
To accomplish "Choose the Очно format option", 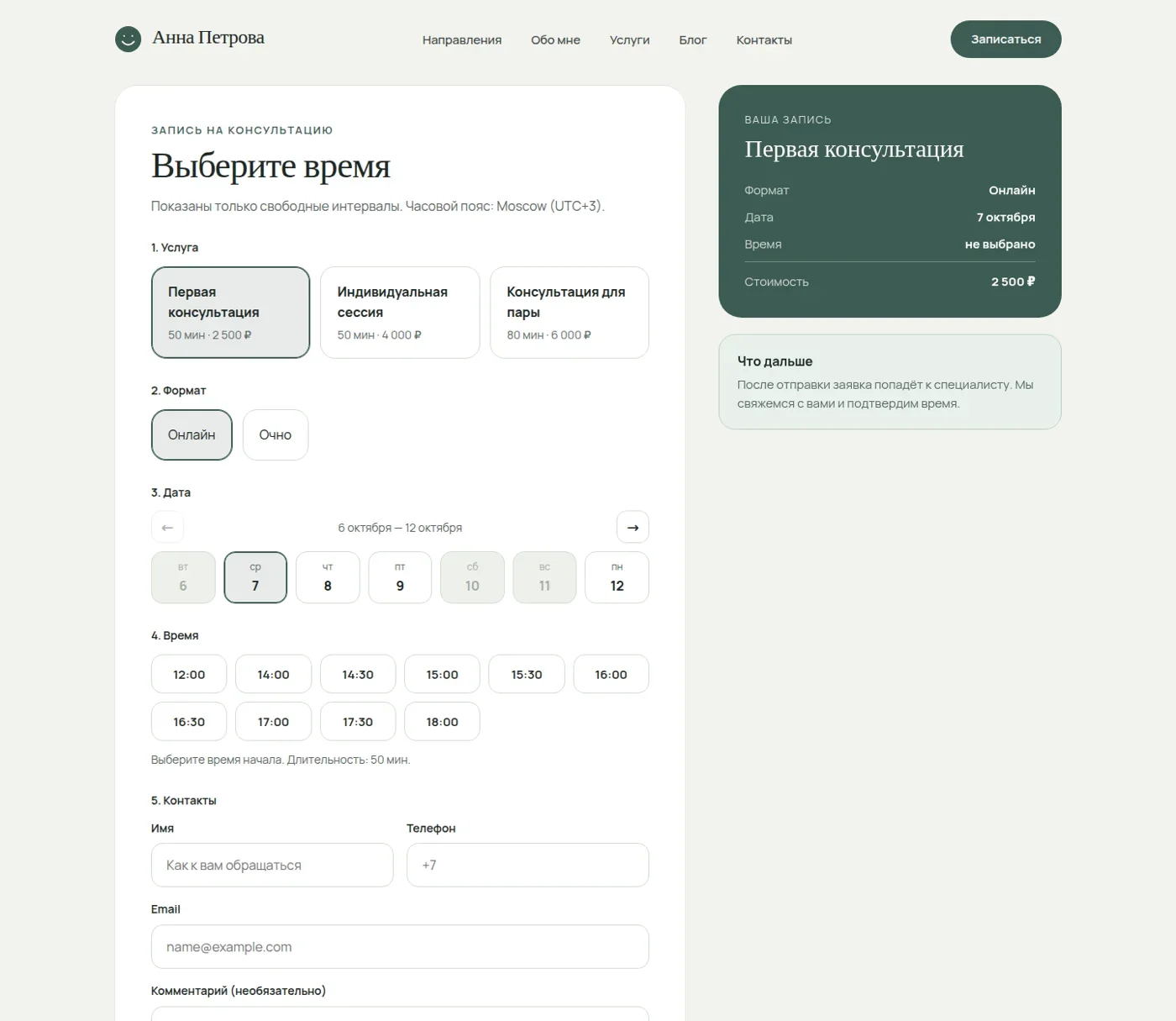I will [x=276, y=434].
